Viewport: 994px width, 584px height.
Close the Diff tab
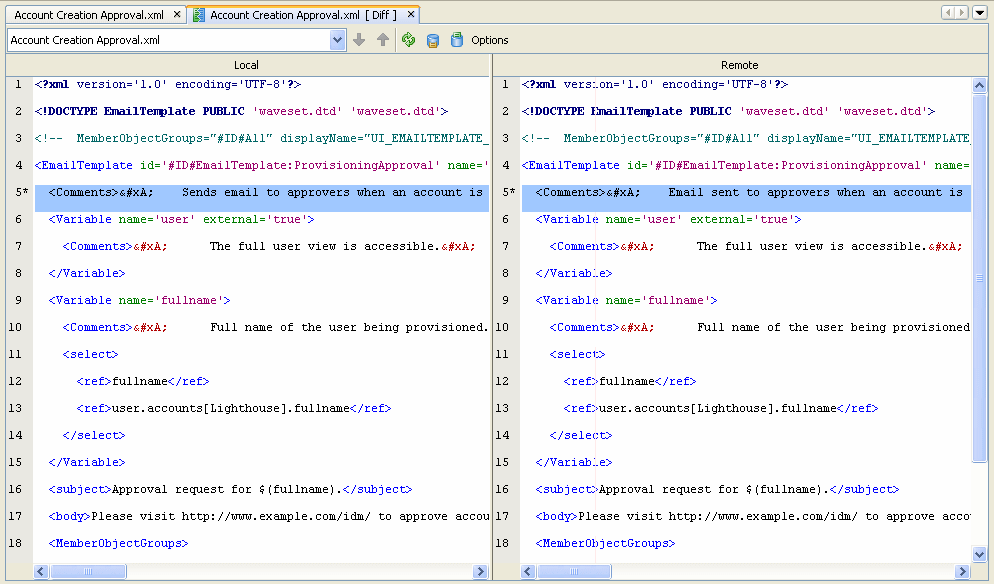tap(411, 14)
